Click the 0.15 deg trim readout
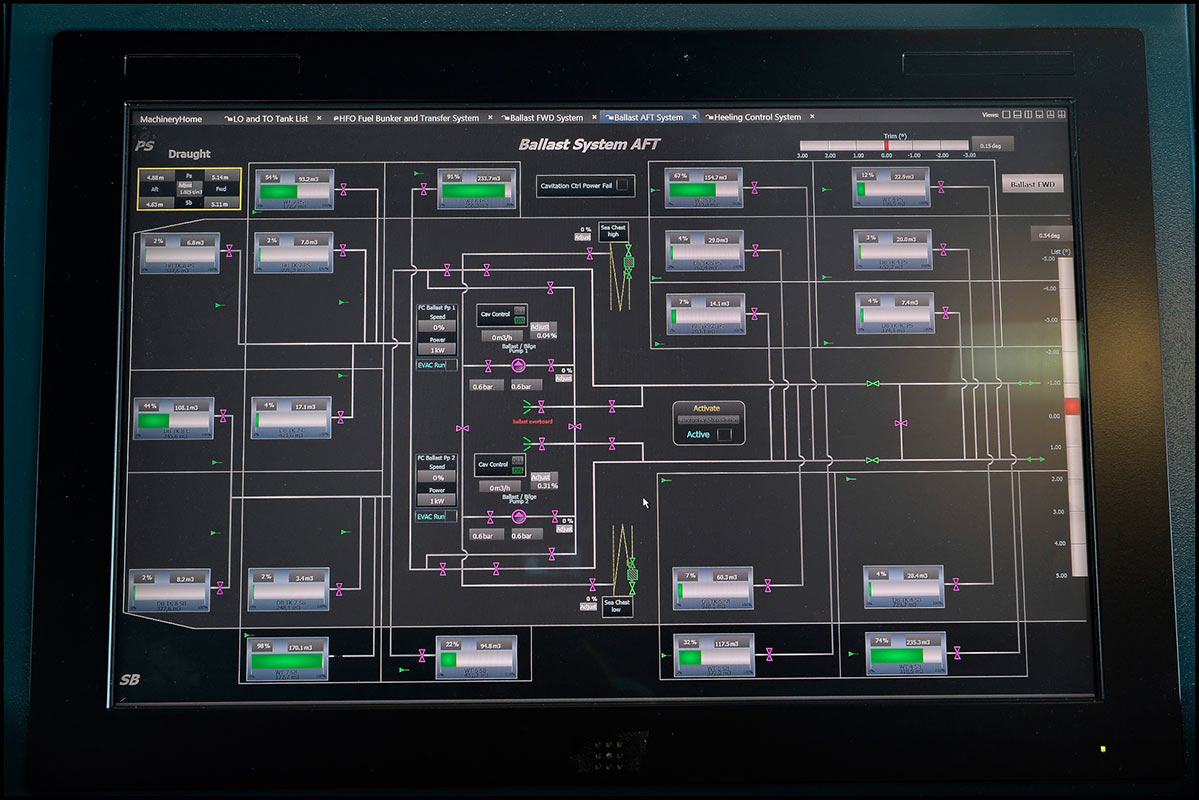1199x800 pixels. 992,145
